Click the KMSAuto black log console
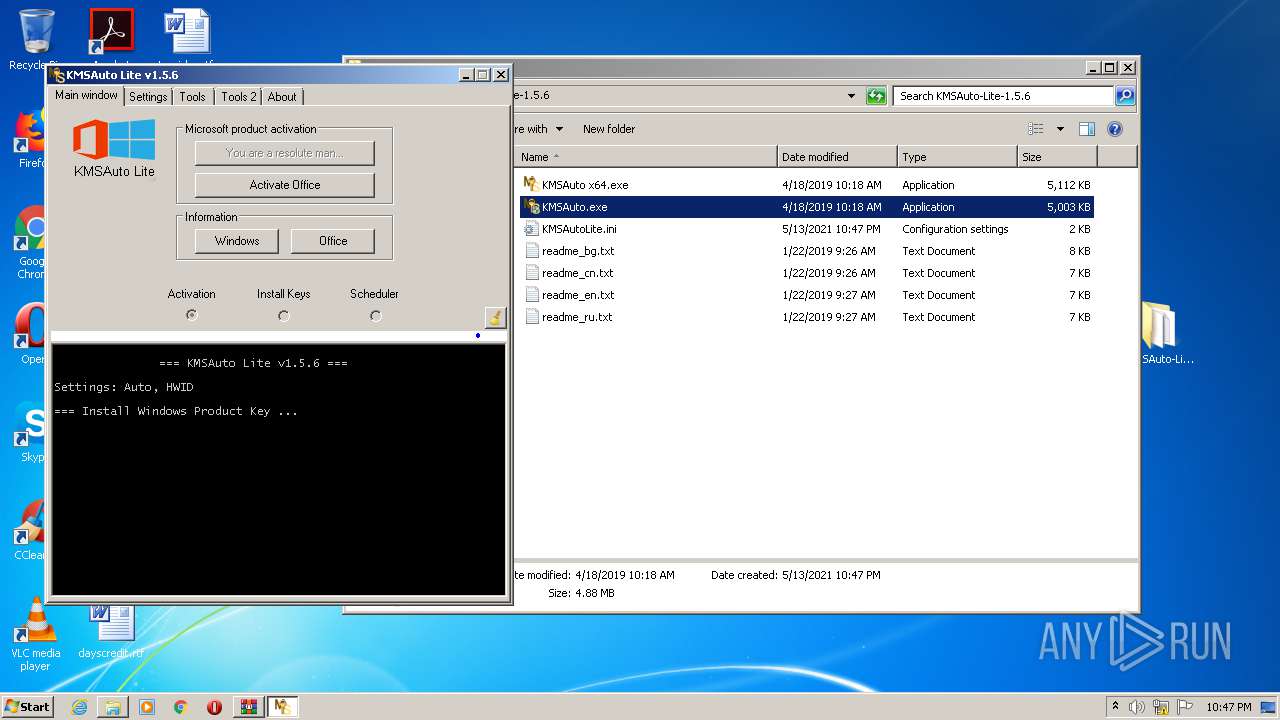Screen dimensions: 1280x720 coord(278,469)
